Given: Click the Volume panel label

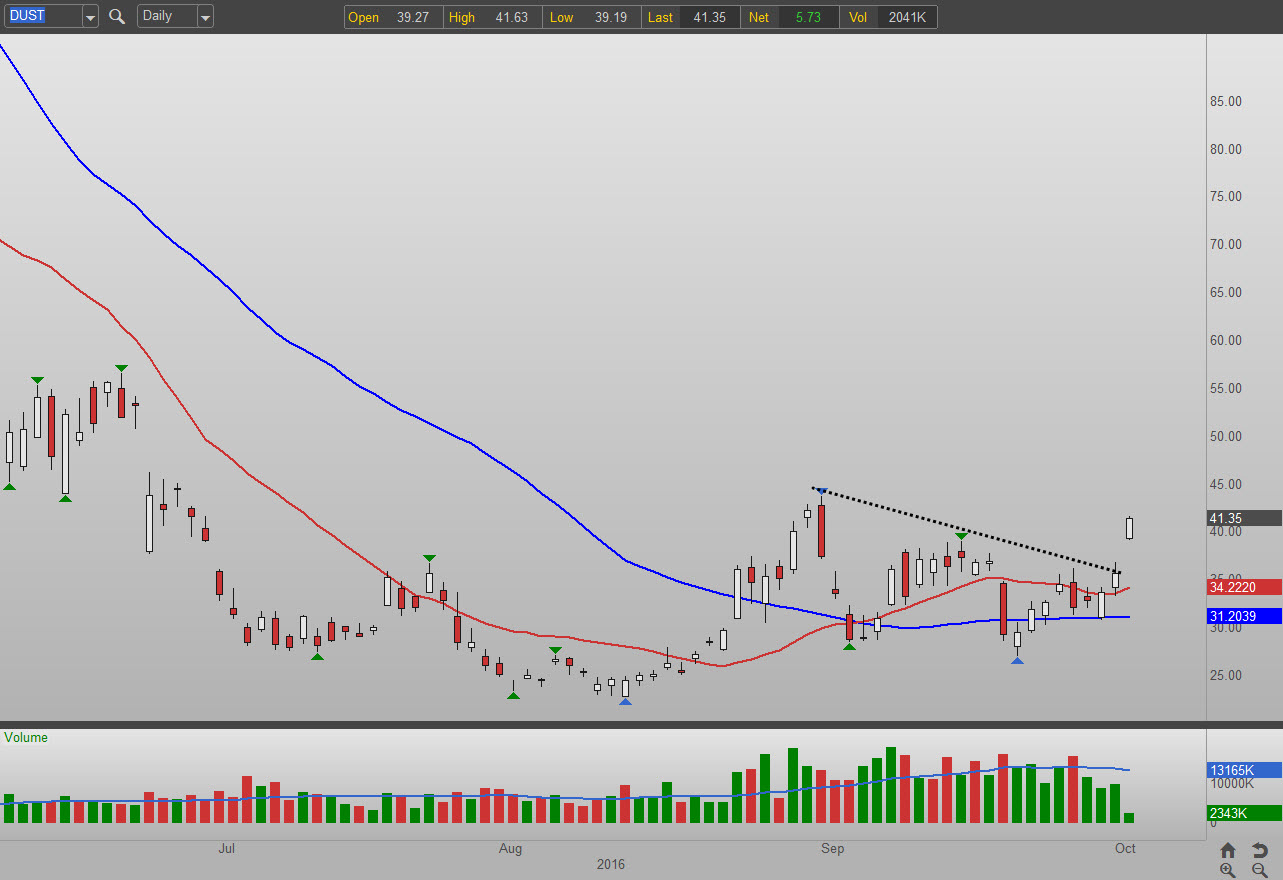Looking at the screenshot, I should [26, 738].
